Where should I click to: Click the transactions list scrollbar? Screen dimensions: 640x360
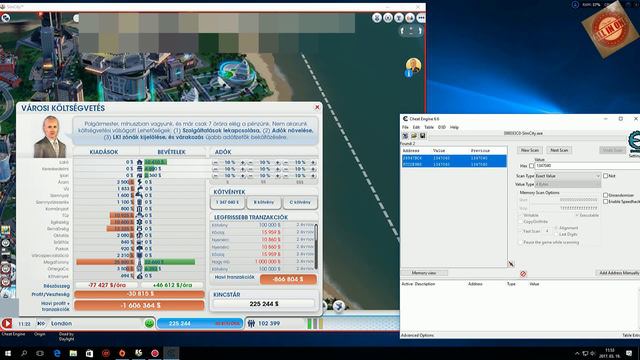(x=316, y=246)
